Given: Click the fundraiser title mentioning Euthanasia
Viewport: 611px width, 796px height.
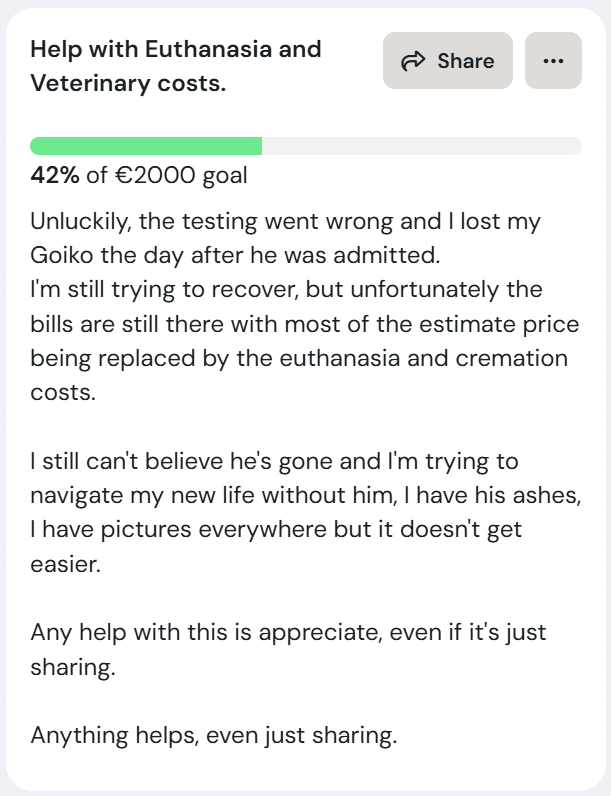Looking at the screenshot, I should [x=176, y=49].
